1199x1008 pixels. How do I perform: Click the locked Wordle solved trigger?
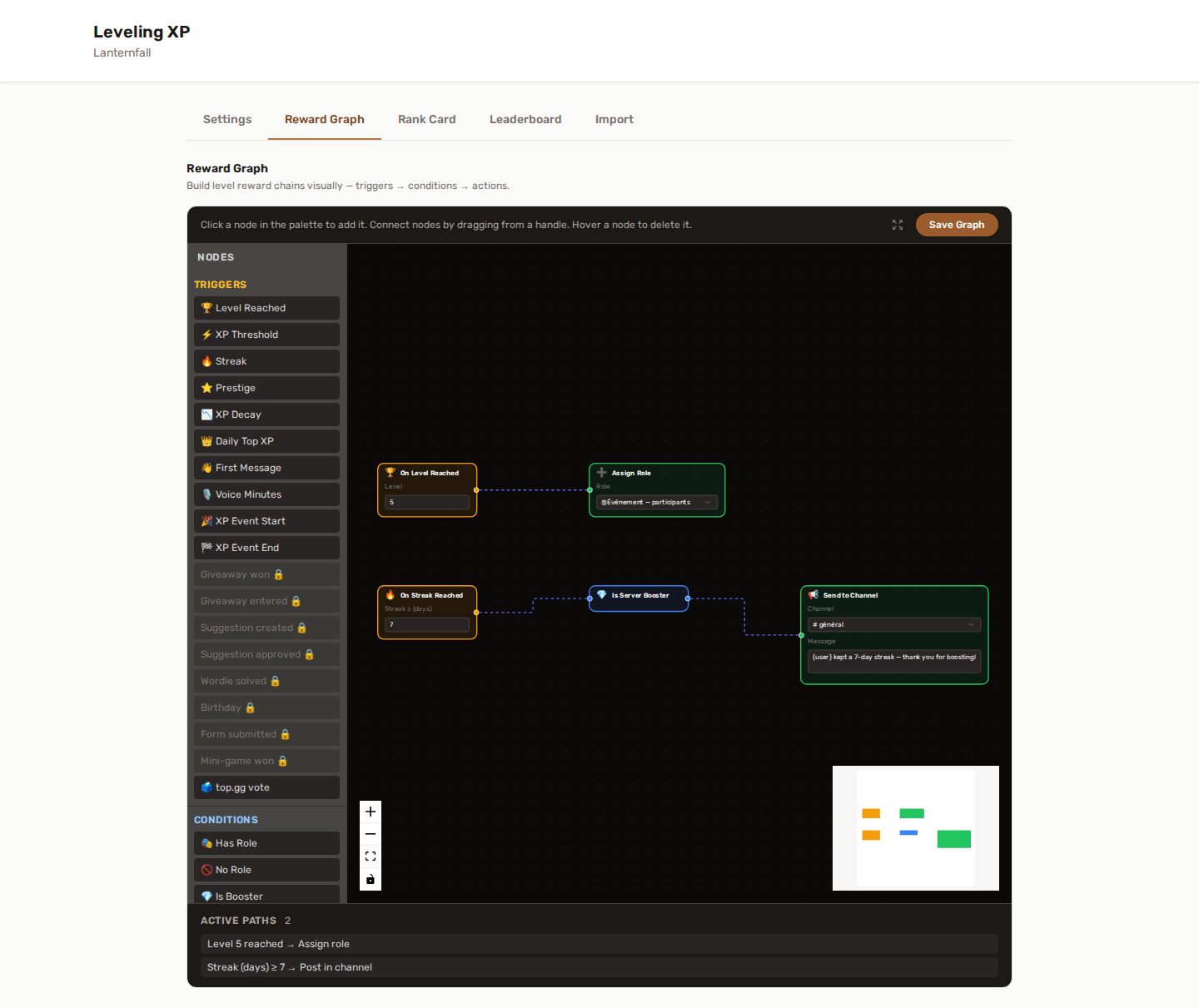[x=266, y=681]
